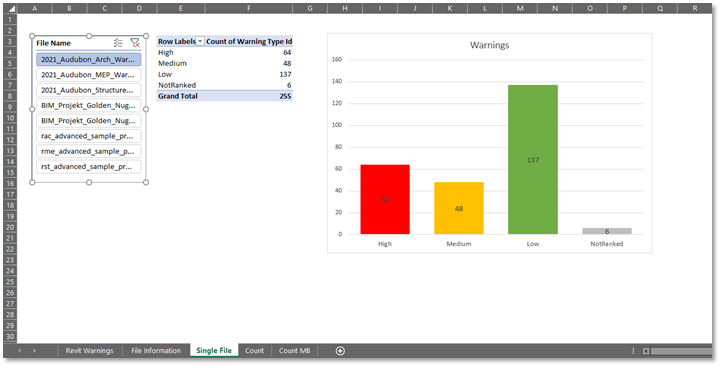
Task: Select row 1 header
Action: 10,19
